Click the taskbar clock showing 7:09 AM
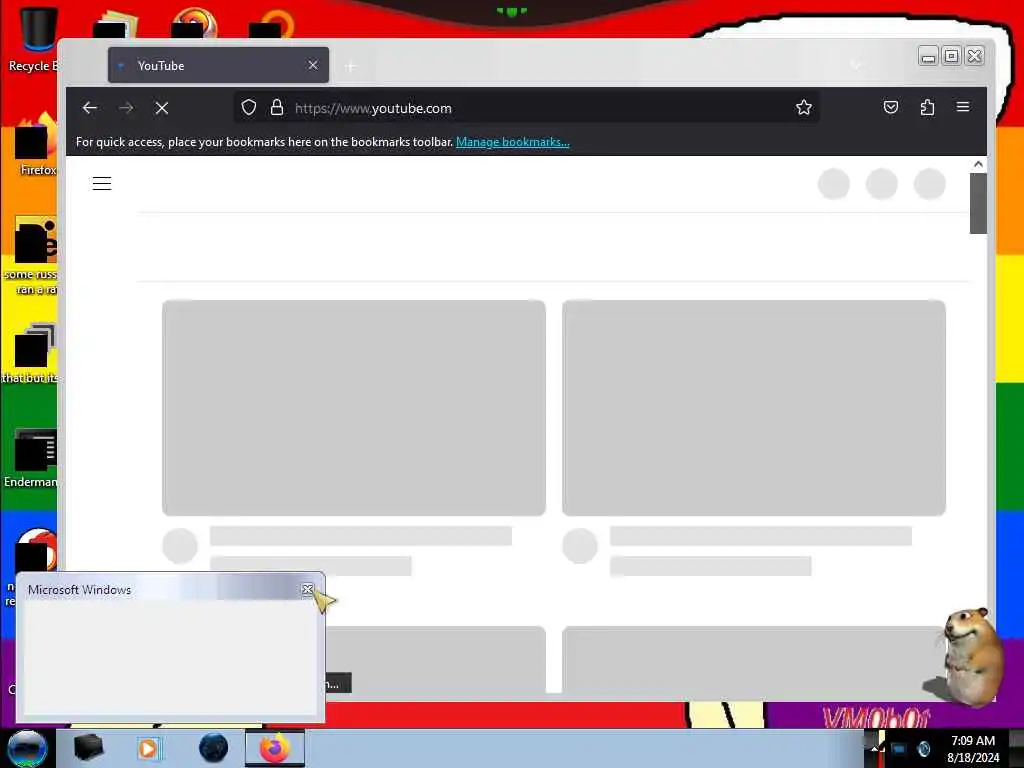The height and width of the screenshot is (768, 1024). click(973, 748)
